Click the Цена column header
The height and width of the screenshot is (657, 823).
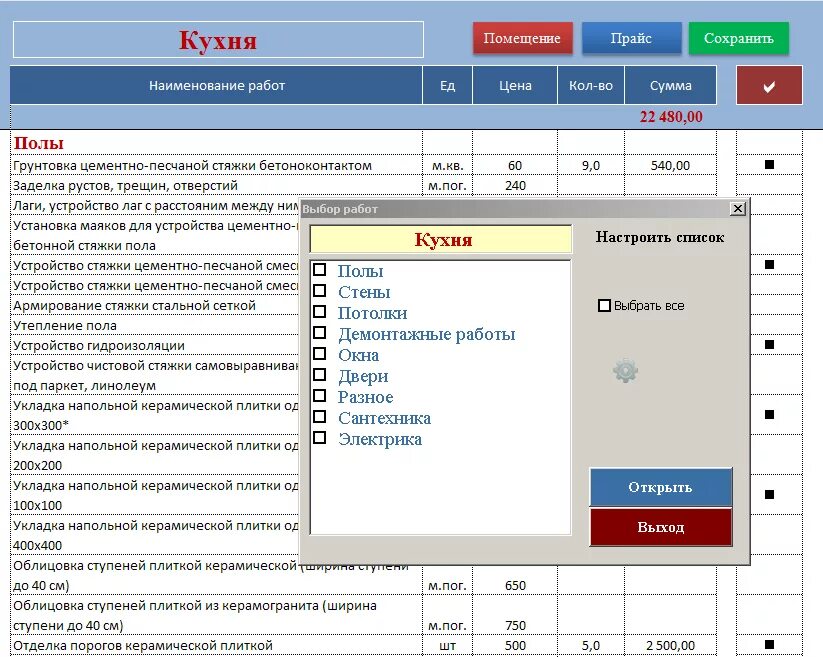[x=515, y=85]
